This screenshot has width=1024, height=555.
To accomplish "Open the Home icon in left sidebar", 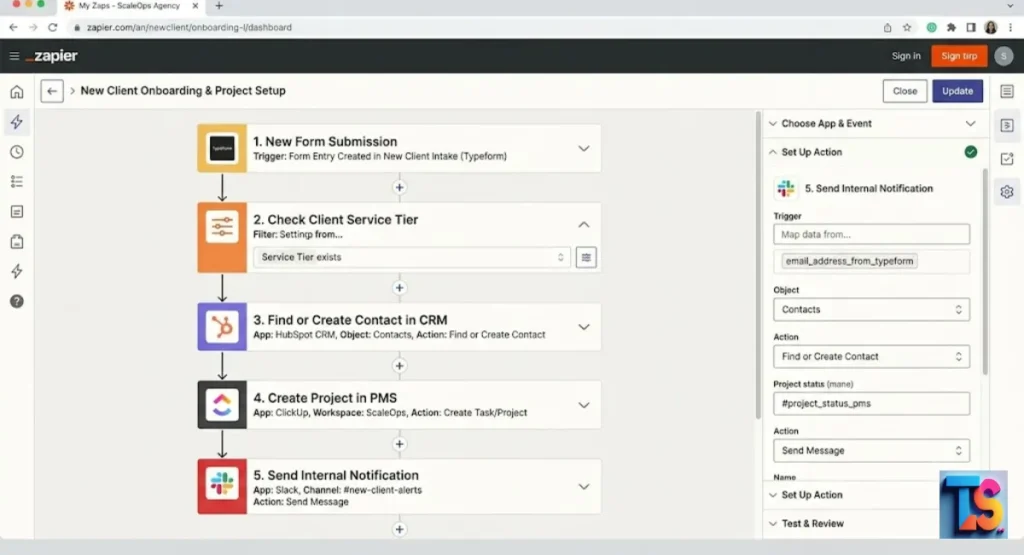I will click(x=17, y=92).
